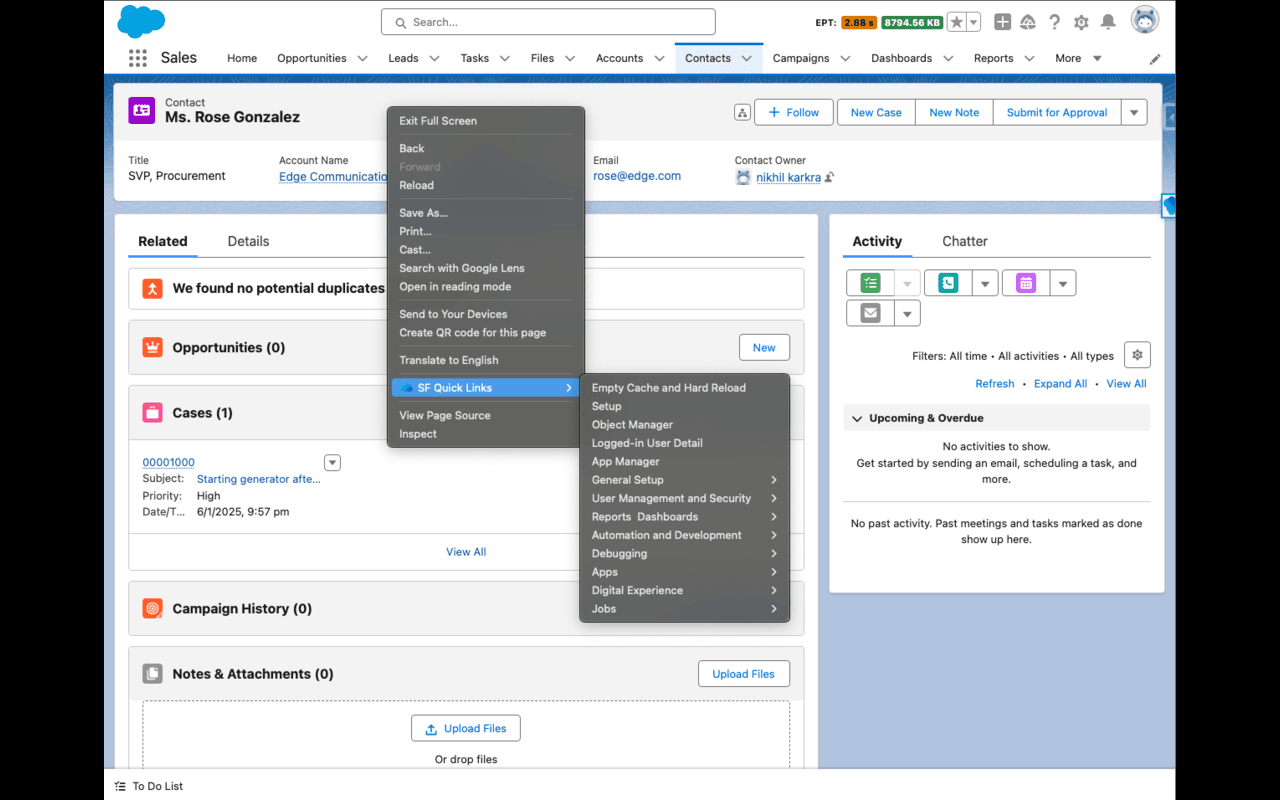The width and height of the screenshot is (1280, 800).
Task: Open the dropdown next to Submit for Approval
Action: click(1134, 113)
